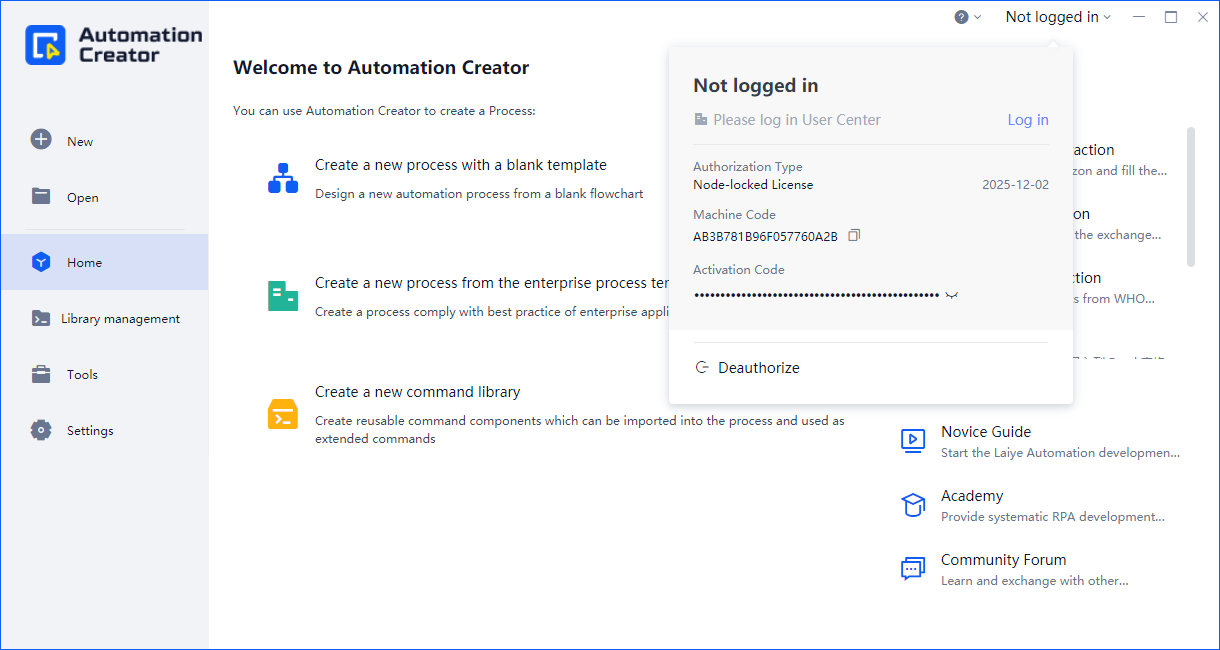Maximize the Automation Creator window

(1171, 17)
